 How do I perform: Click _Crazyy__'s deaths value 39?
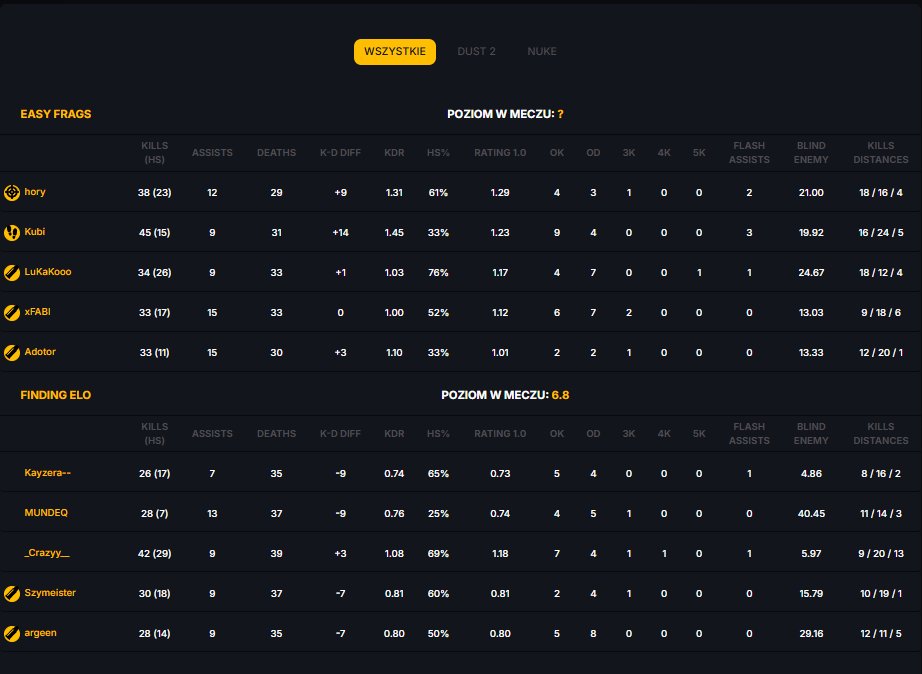(276, 554)
